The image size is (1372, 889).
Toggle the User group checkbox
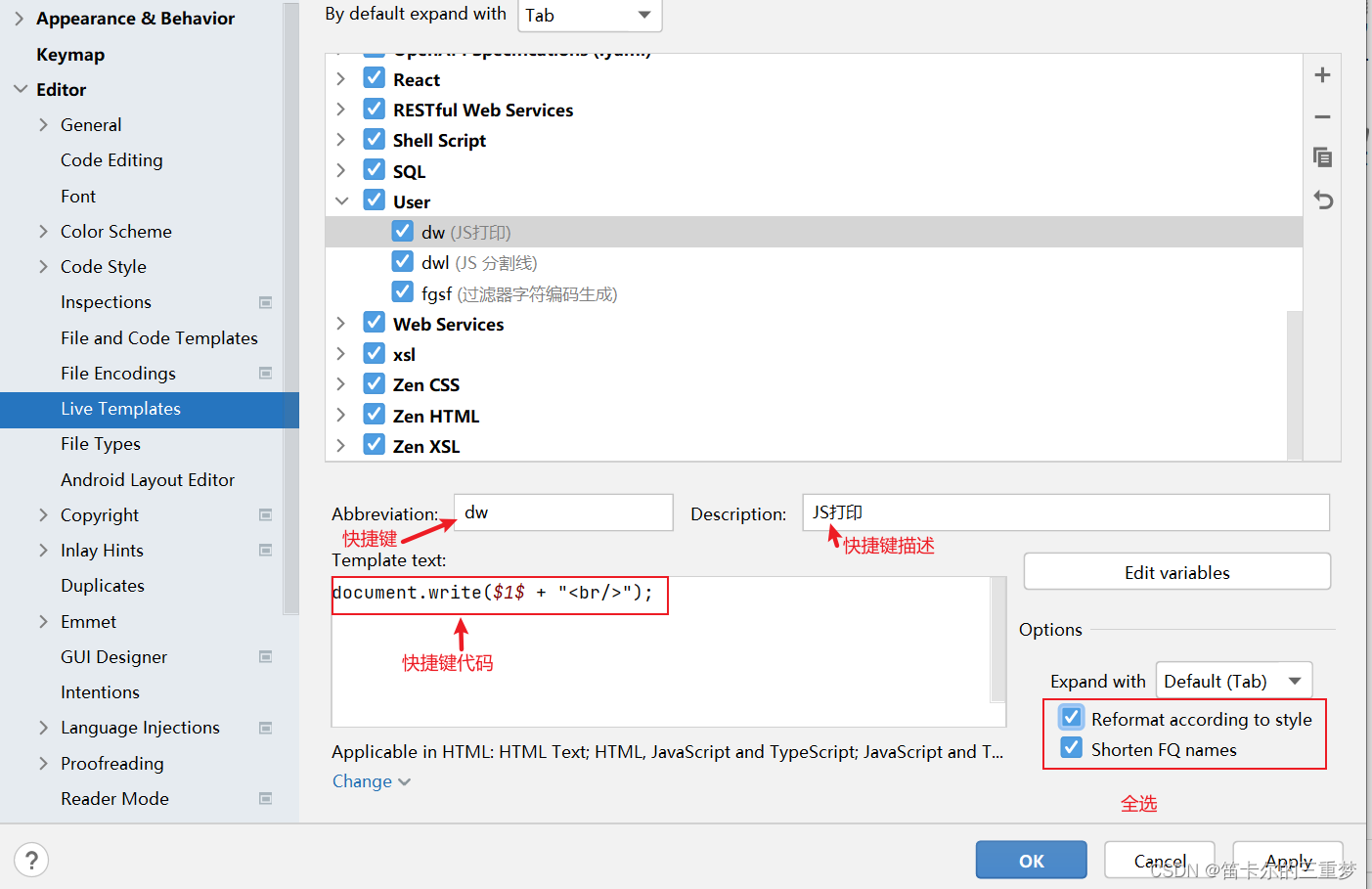pos(374,200)
